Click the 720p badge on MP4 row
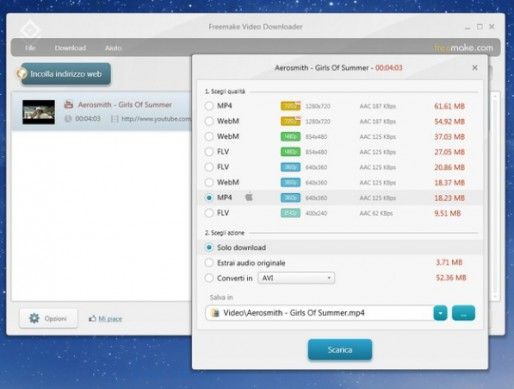Image resolution: width=514 pixels, height=389 pixels. point(290,106)
